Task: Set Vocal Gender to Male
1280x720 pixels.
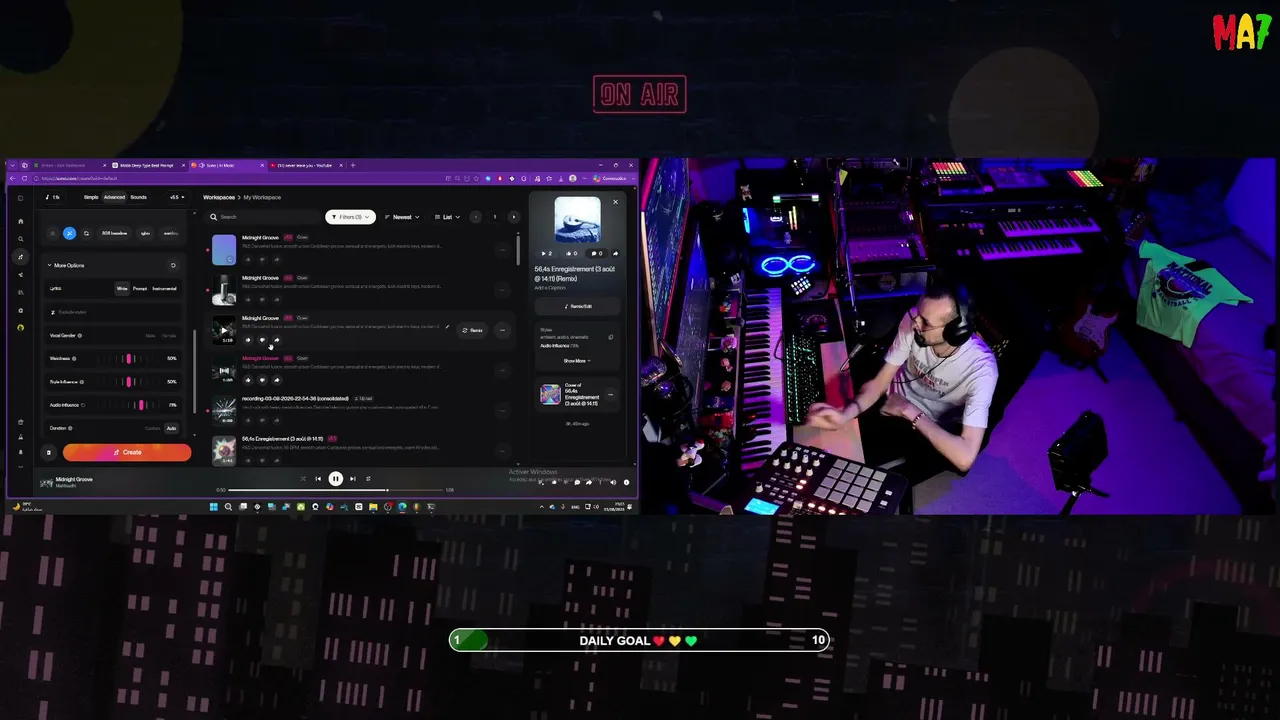Action: (x=150, y=336)
